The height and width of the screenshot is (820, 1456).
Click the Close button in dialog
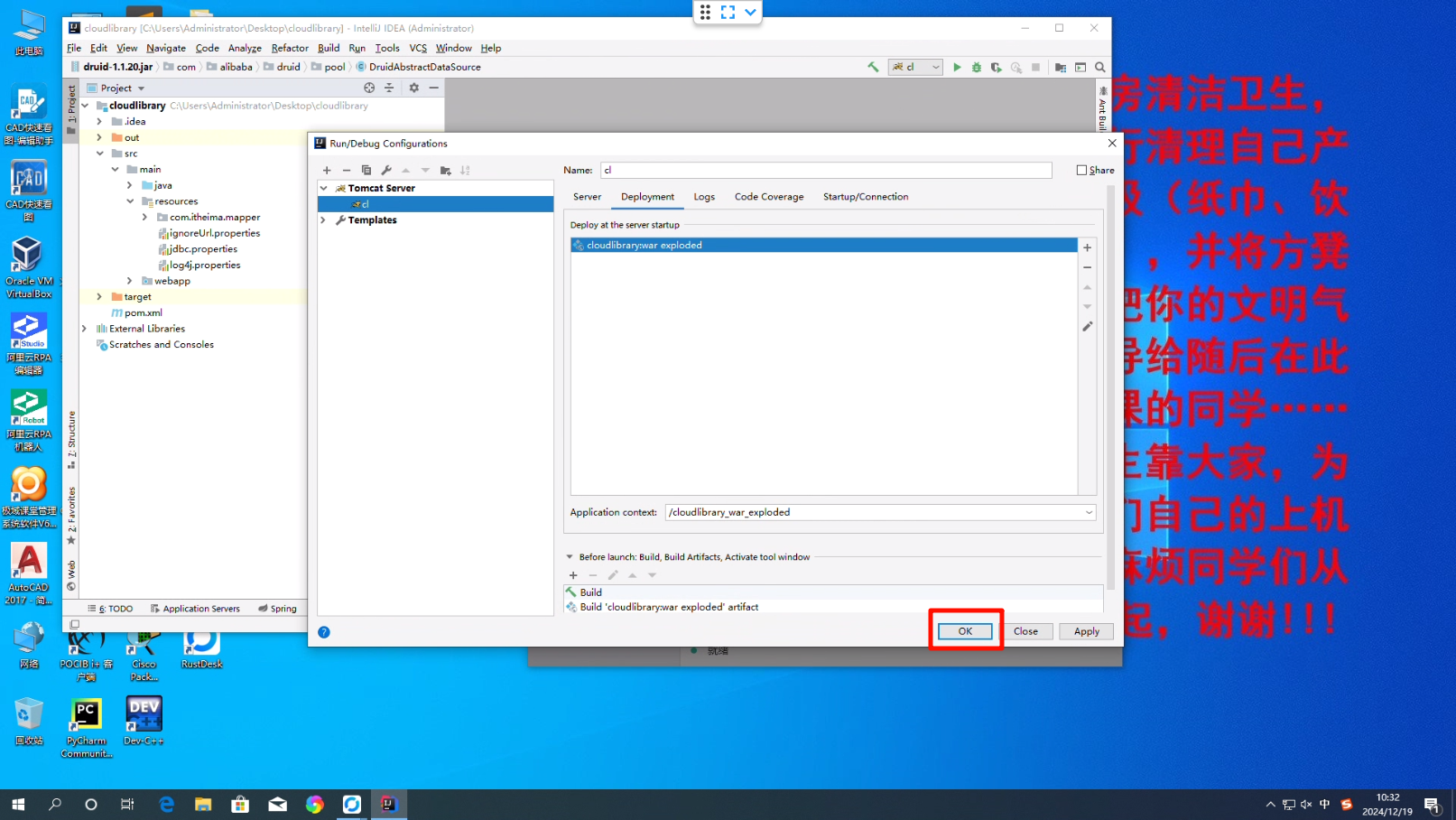(1025, 632)
